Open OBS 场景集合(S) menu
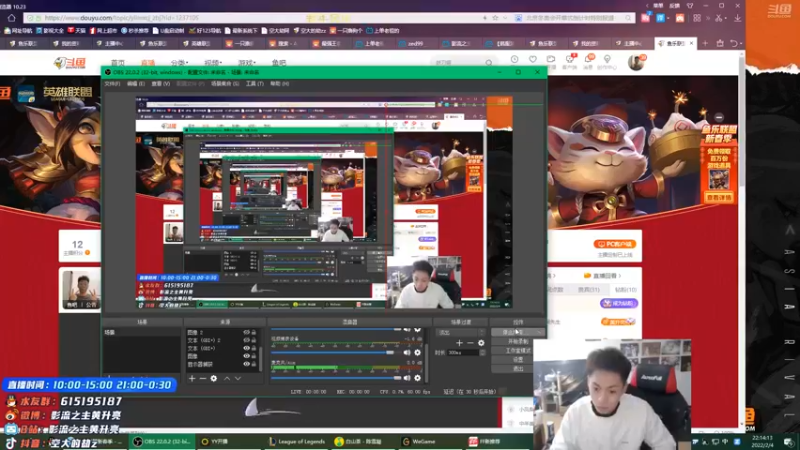The image size is (800, 450). pos(225,84)
